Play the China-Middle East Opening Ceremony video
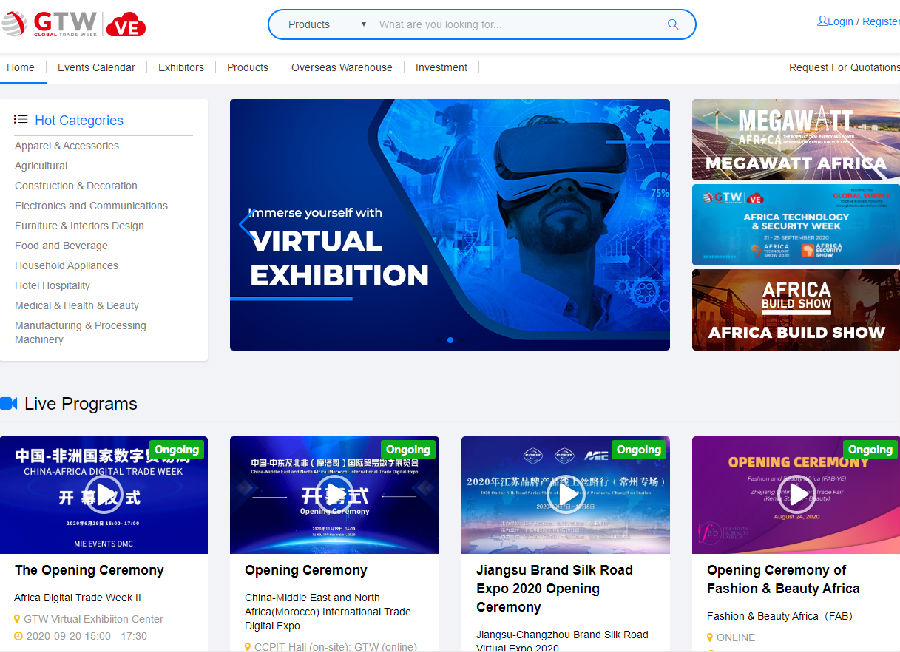This screenshot has width=900, height=652. click(x=335, y=494)
